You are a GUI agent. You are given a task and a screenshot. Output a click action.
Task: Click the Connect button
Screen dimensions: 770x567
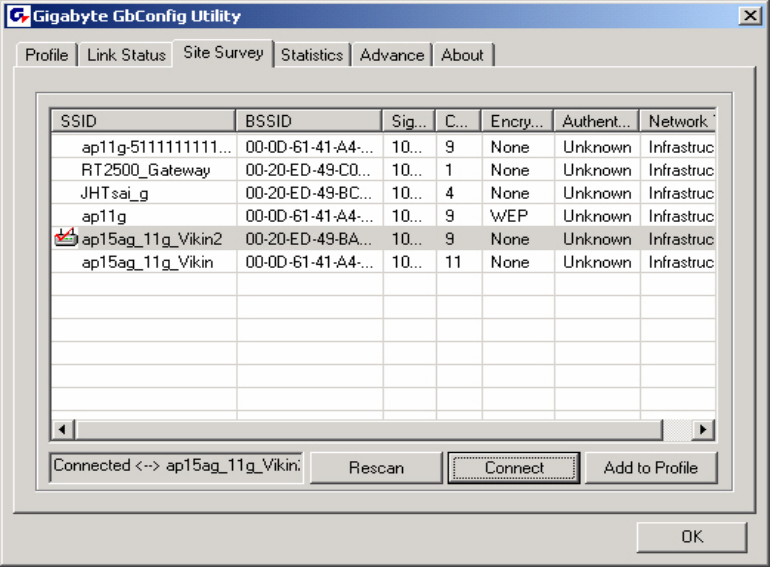pos(514,467)
